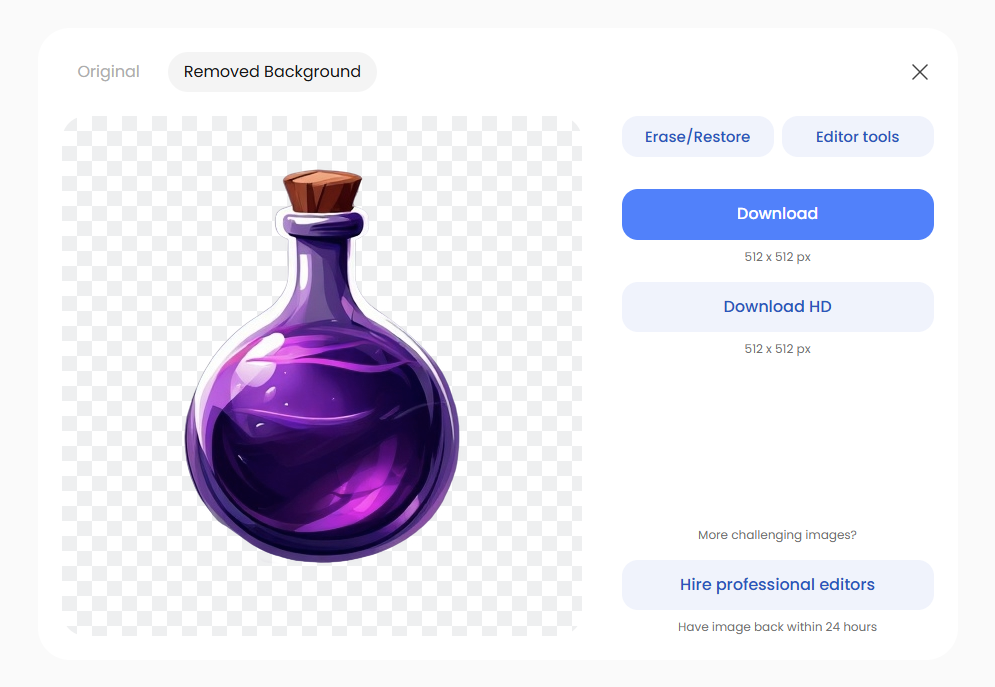Open the Editor tools panel
The image size is (995, 687).
pyautogui.click(x=857, y=136)
